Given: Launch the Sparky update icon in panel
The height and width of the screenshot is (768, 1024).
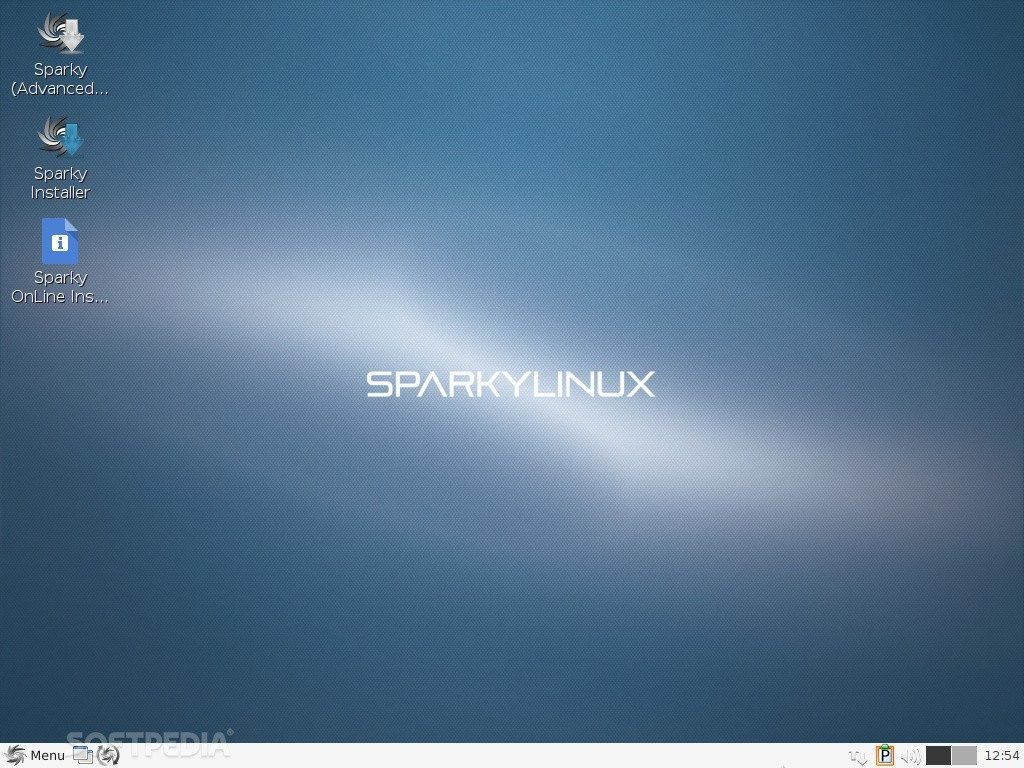Looking at the screenshot, I should pyautogui.click(x=108, y=756).
